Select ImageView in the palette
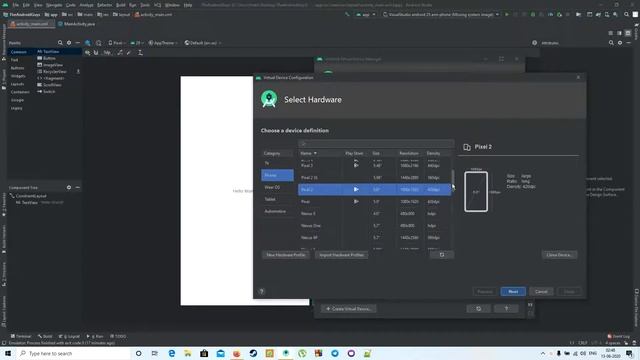 (x=50, y=65)
